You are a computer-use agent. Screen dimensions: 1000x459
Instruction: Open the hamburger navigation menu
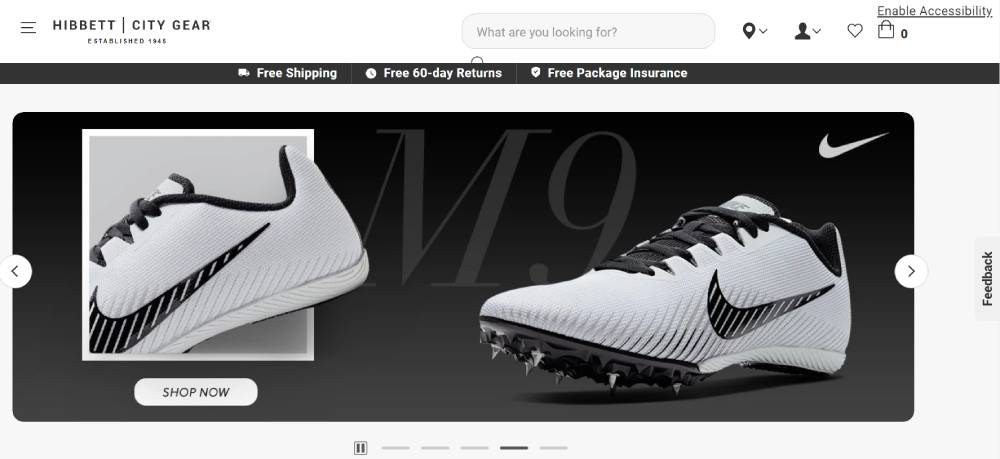(28, 28)
